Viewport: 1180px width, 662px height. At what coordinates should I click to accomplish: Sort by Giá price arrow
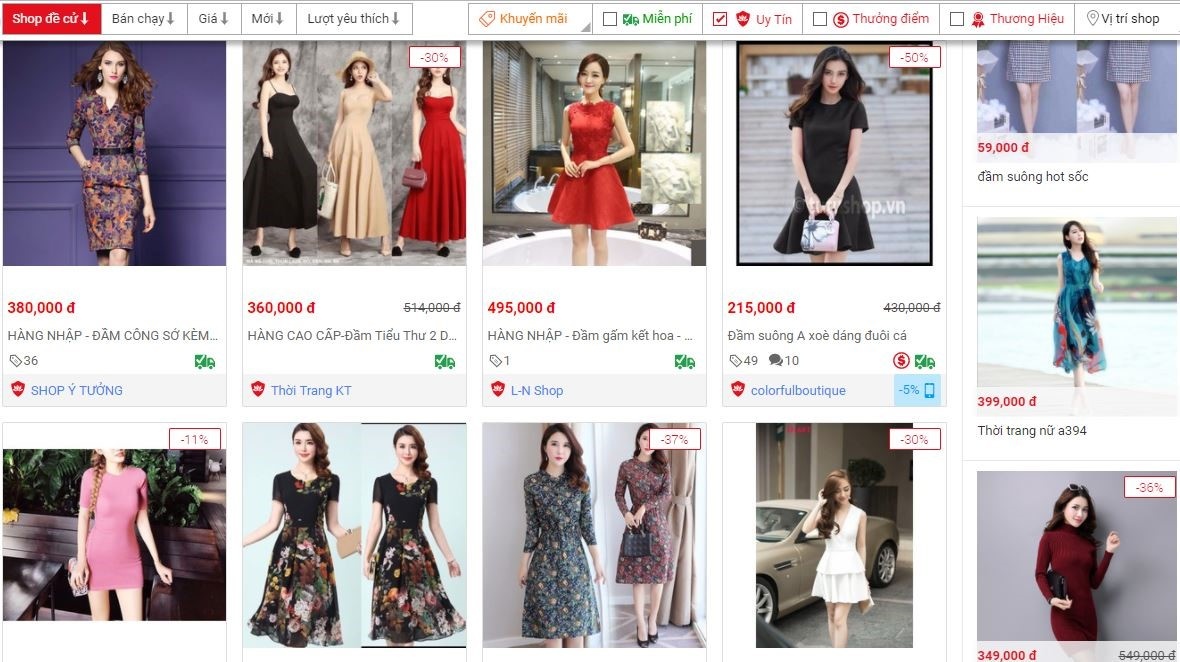[214, 19]
